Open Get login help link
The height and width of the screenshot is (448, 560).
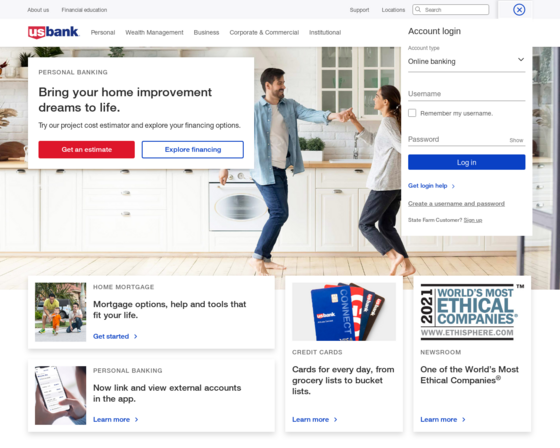[428, 186]
